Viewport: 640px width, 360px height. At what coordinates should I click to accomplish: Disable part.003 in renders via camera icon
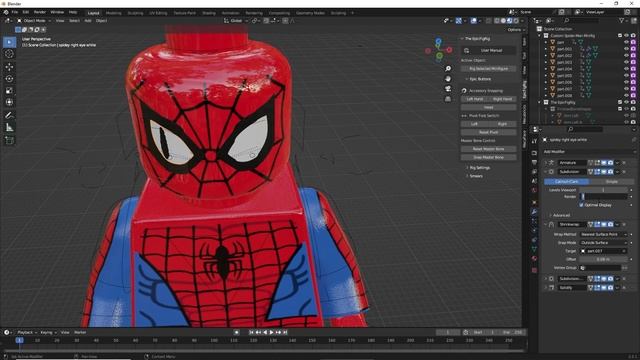click(633, 62)
